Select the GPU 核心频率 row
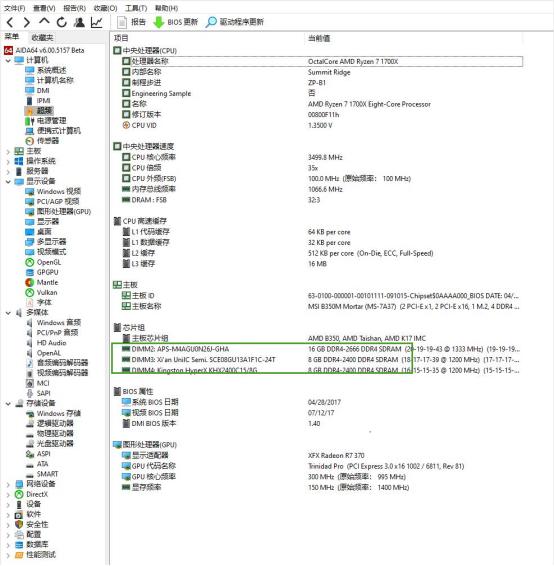Image resolution: width=554 pixels, height=566 pixels. click(322, 477)
